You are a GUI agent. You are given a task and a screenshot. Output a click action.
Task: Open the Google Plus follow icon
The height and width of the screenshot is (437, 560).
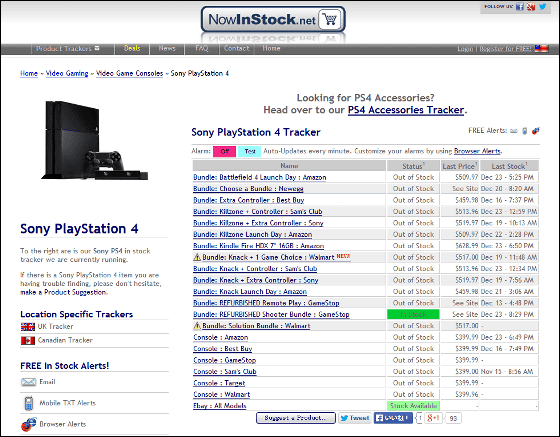pyautogui.click(x=531, y=6)
